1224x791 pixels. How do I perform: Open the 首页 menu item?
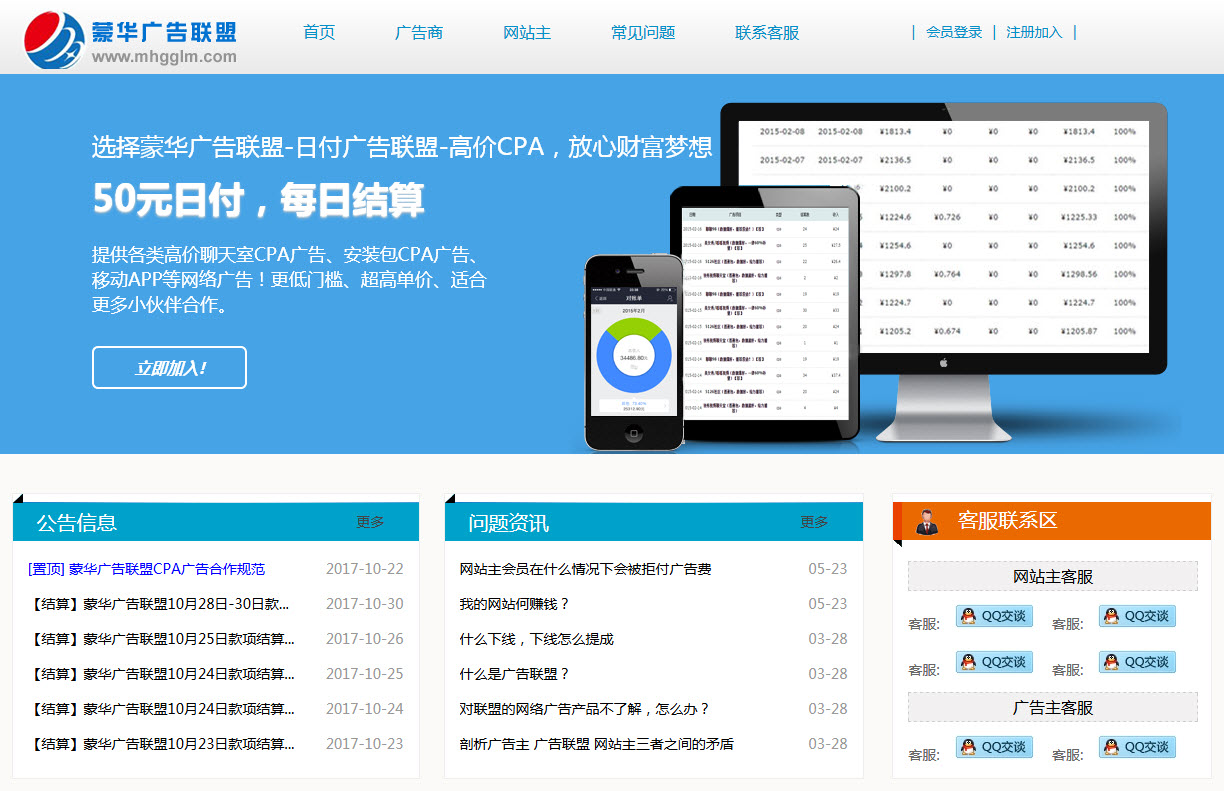click(x=319, y=32)
